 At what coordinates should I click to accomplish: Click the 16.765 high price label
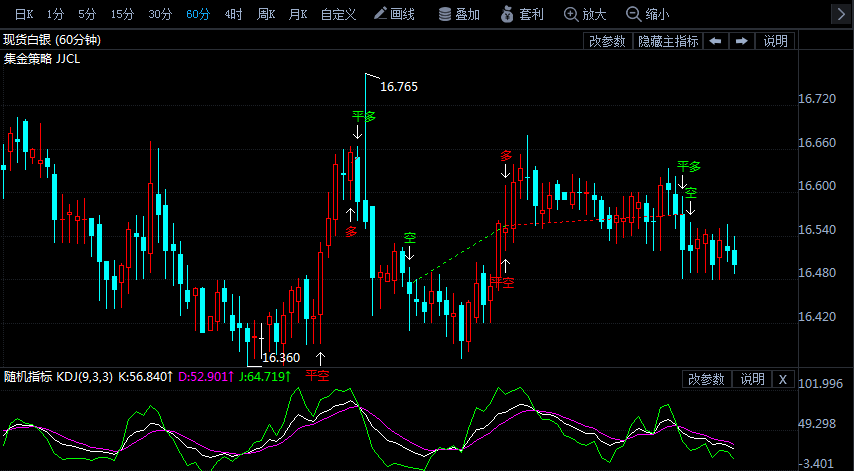coord(398,87)
